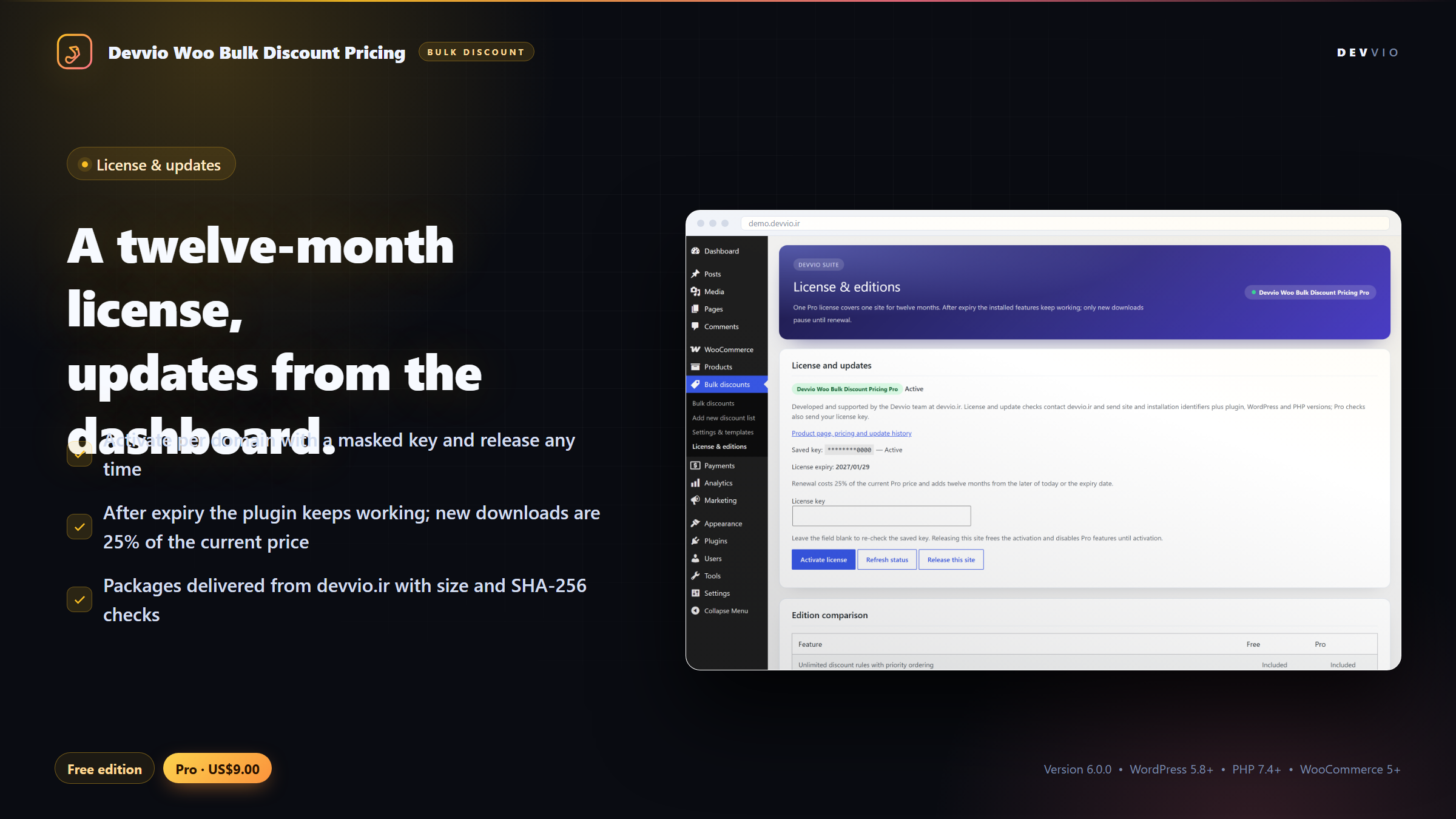Open 'Add new discount list' submenu item
The image size is (1456, 819).
pyautogui.click(x=724, y=418)
